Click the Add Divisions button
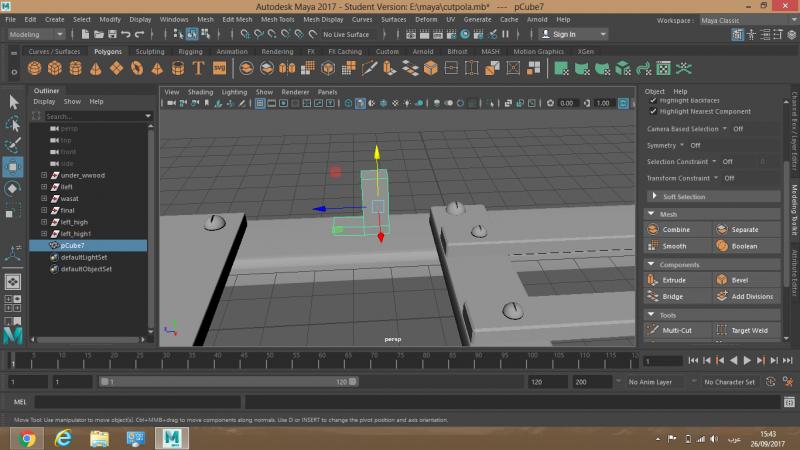 point(746,296)
